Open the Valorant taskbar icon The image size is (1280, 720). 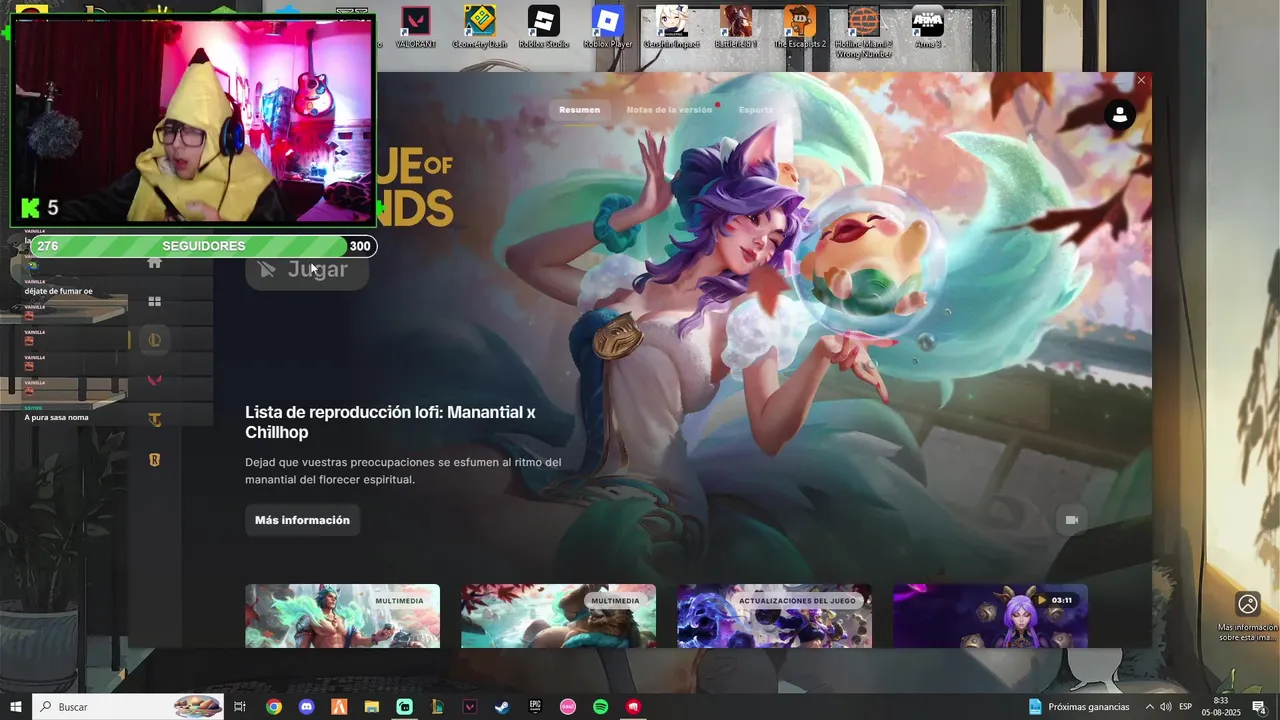click(x=470, y=707)
